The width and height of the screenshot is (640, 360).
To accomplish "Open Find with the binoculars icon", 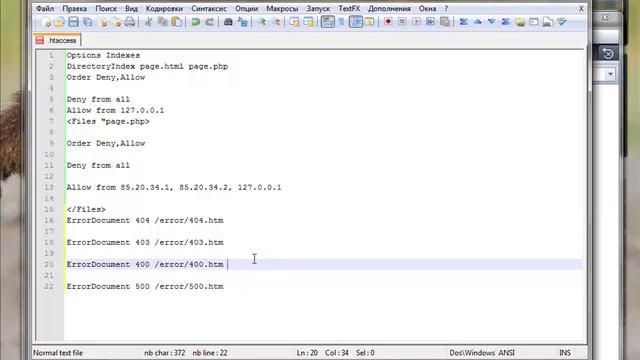I will 228,22.
